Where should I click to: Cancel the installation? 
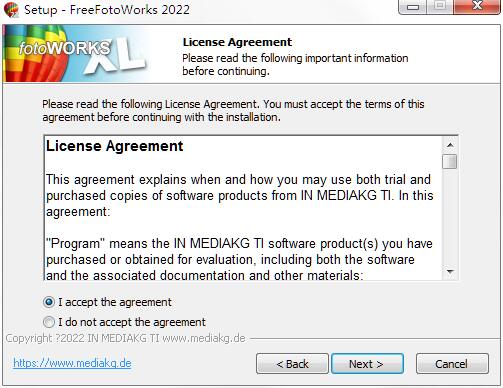pos(452,364)
